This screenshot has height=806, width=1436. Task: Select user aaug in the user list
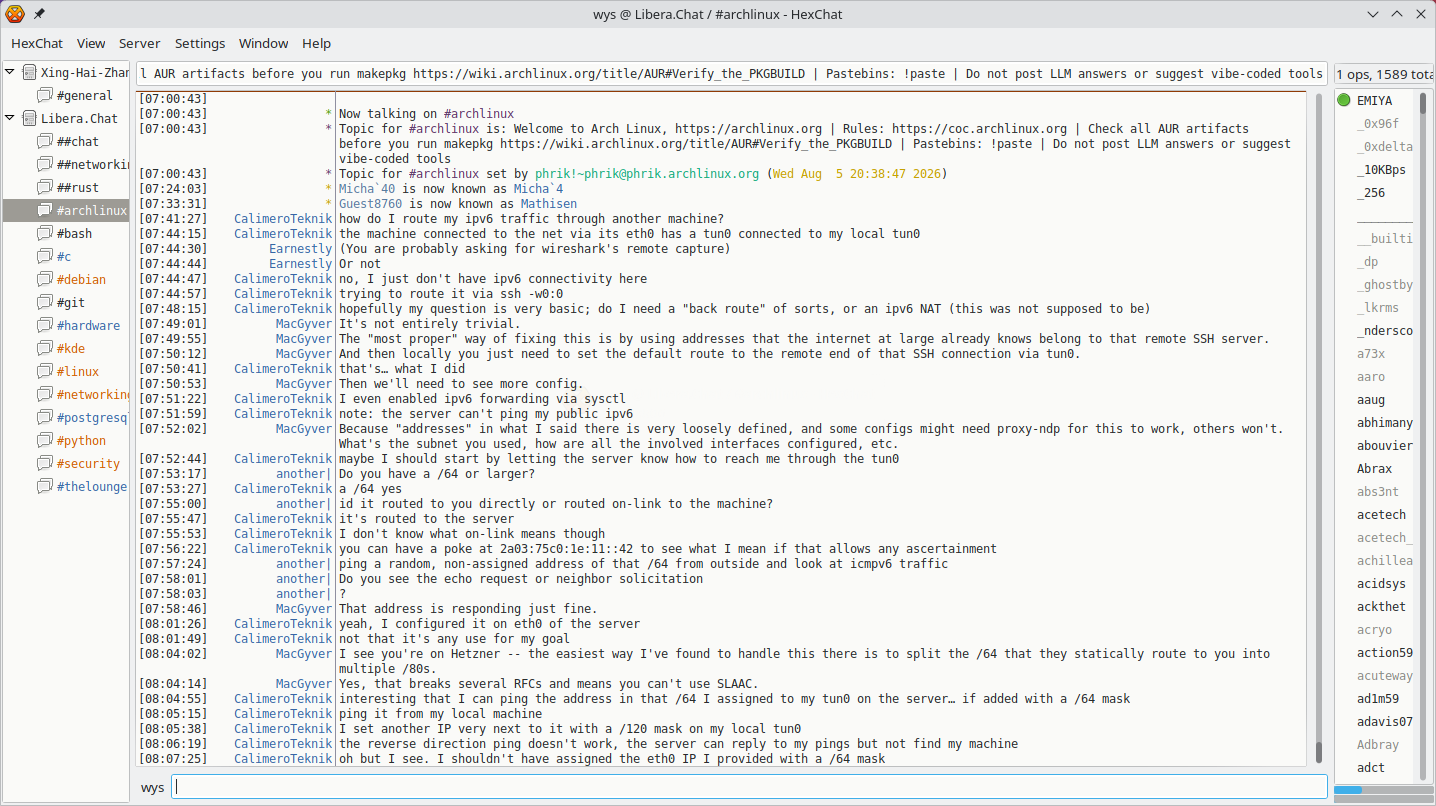tap(1375, 399)
